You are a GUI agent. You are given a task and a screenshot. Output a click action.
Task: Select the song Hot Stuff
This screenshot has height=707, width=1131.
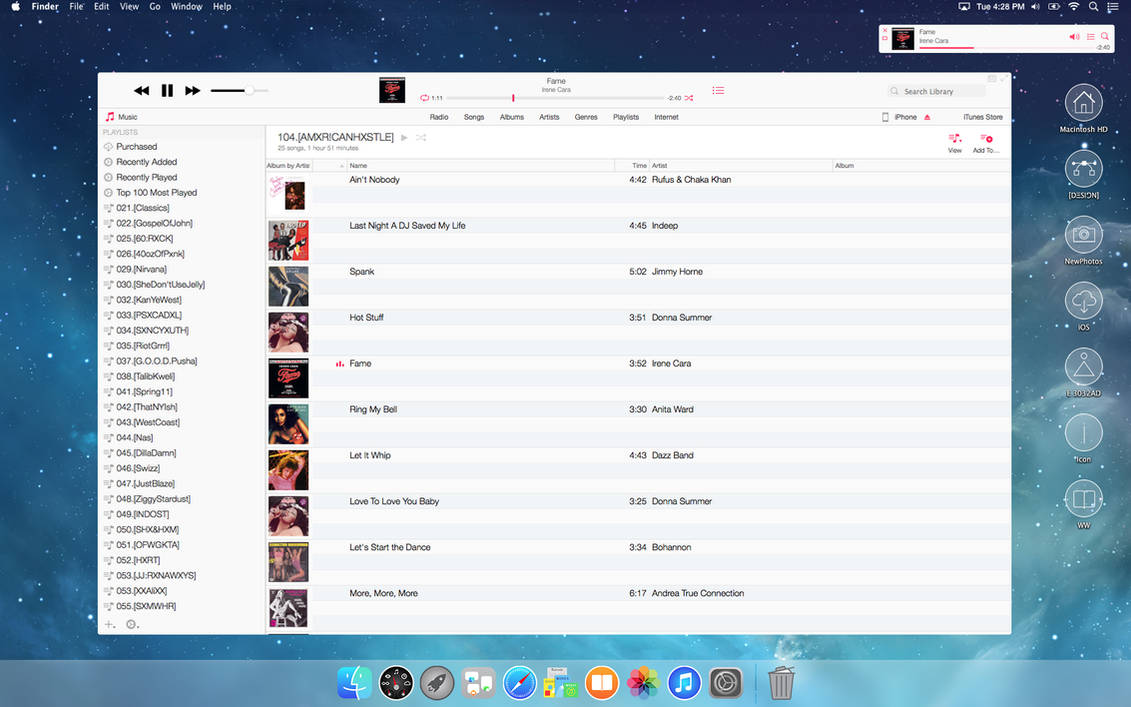[366, 317]
